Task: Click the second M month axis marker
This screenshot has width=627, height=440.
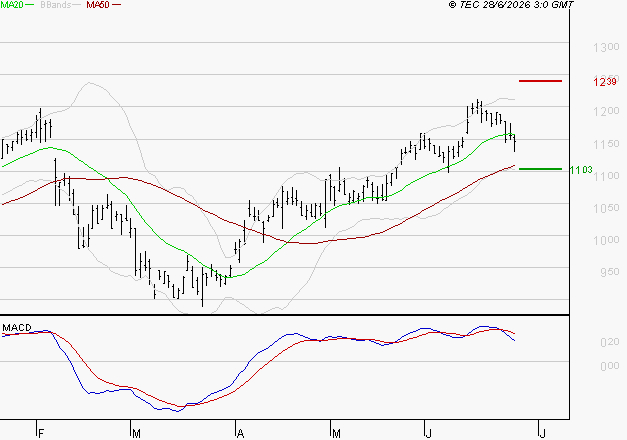Action: pyautogui.click(x=336, y=433)
